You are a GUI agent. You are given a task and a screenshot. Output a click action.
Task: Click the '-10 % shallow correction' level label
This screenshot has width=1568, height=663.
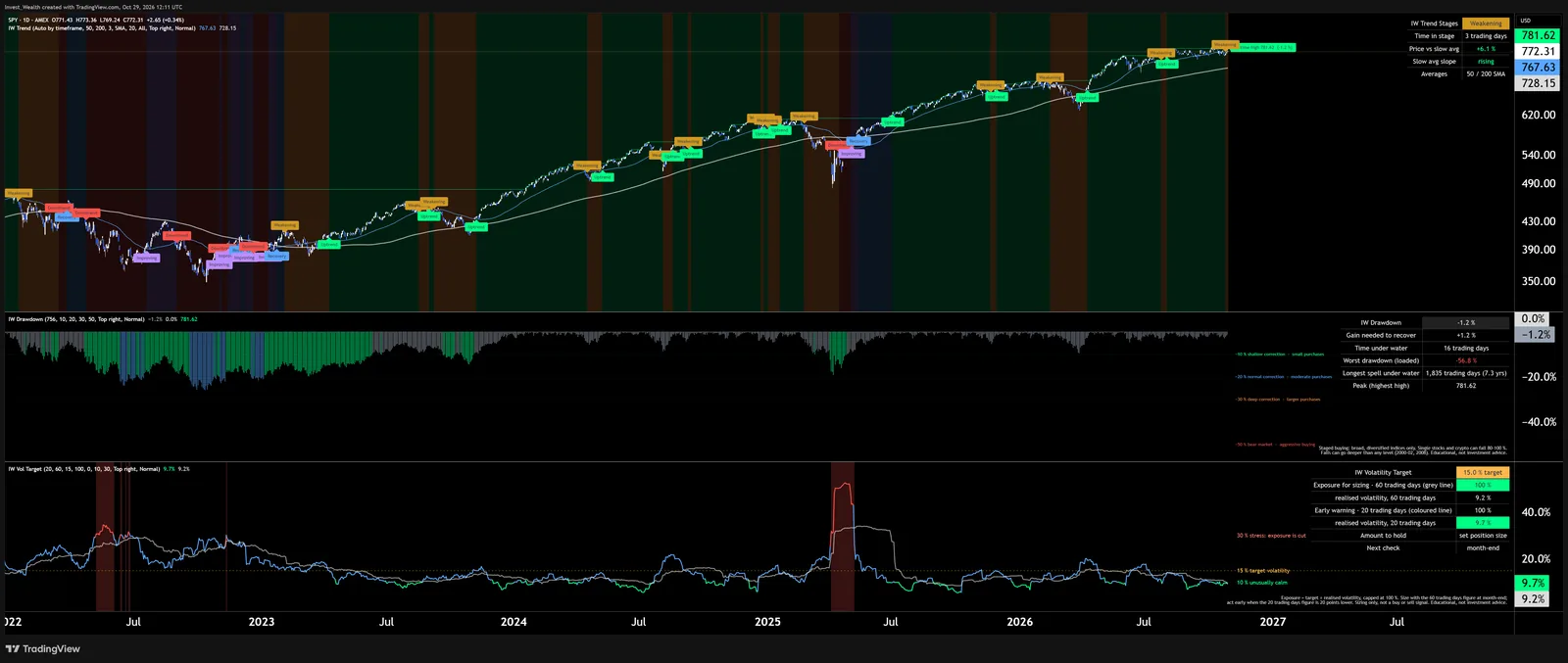(1280, 355)
